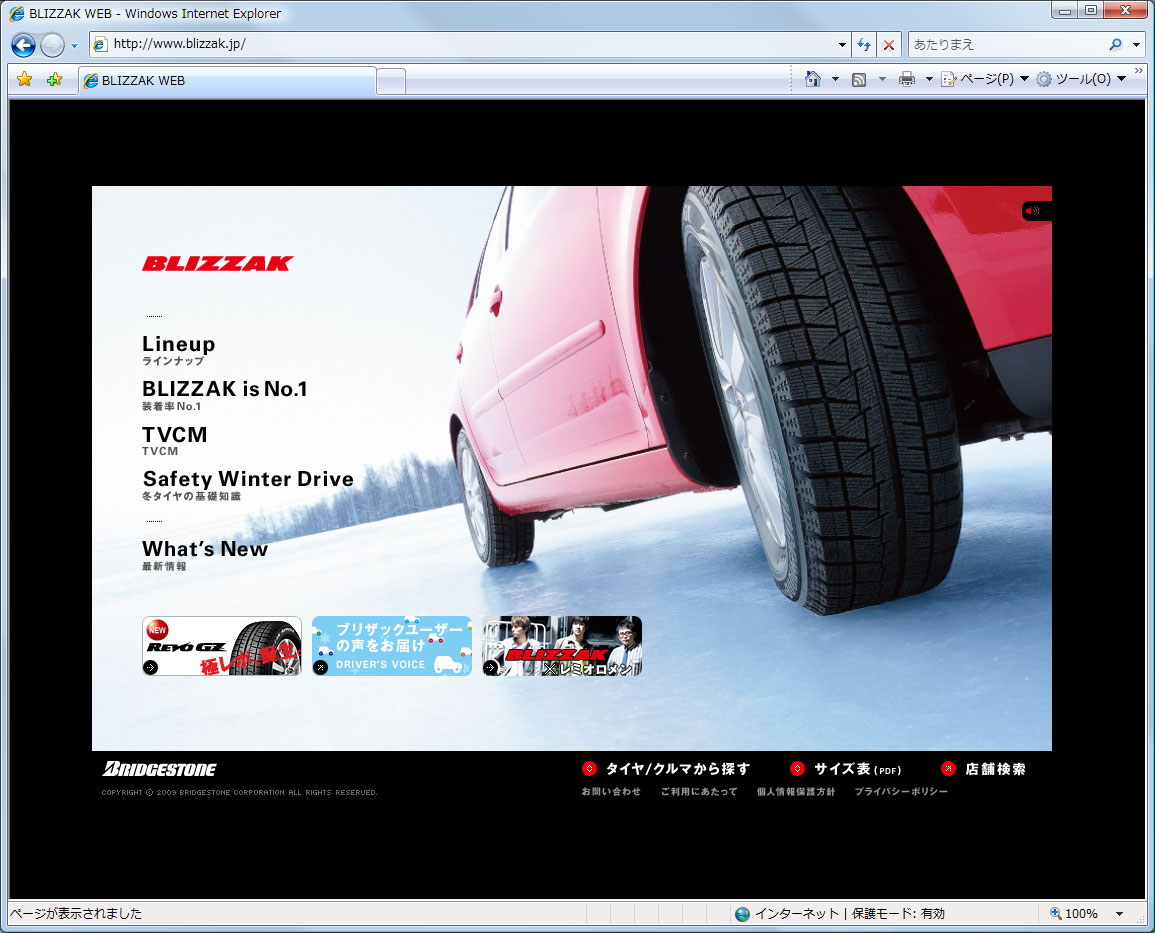
Task: Open the Lineup section
Action: 179,350
